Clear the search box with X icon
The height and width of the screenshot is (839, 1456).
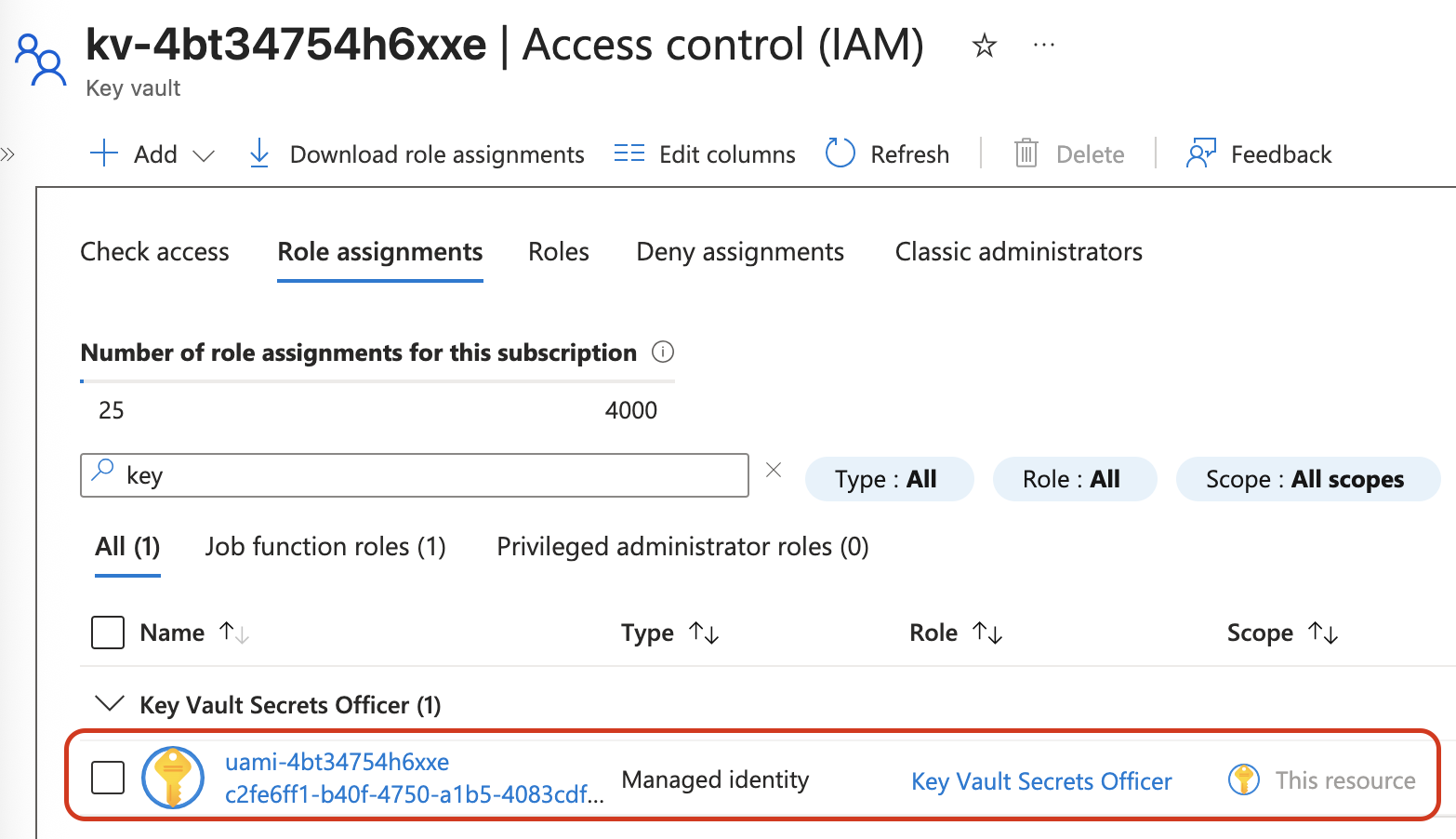[774, 471]
